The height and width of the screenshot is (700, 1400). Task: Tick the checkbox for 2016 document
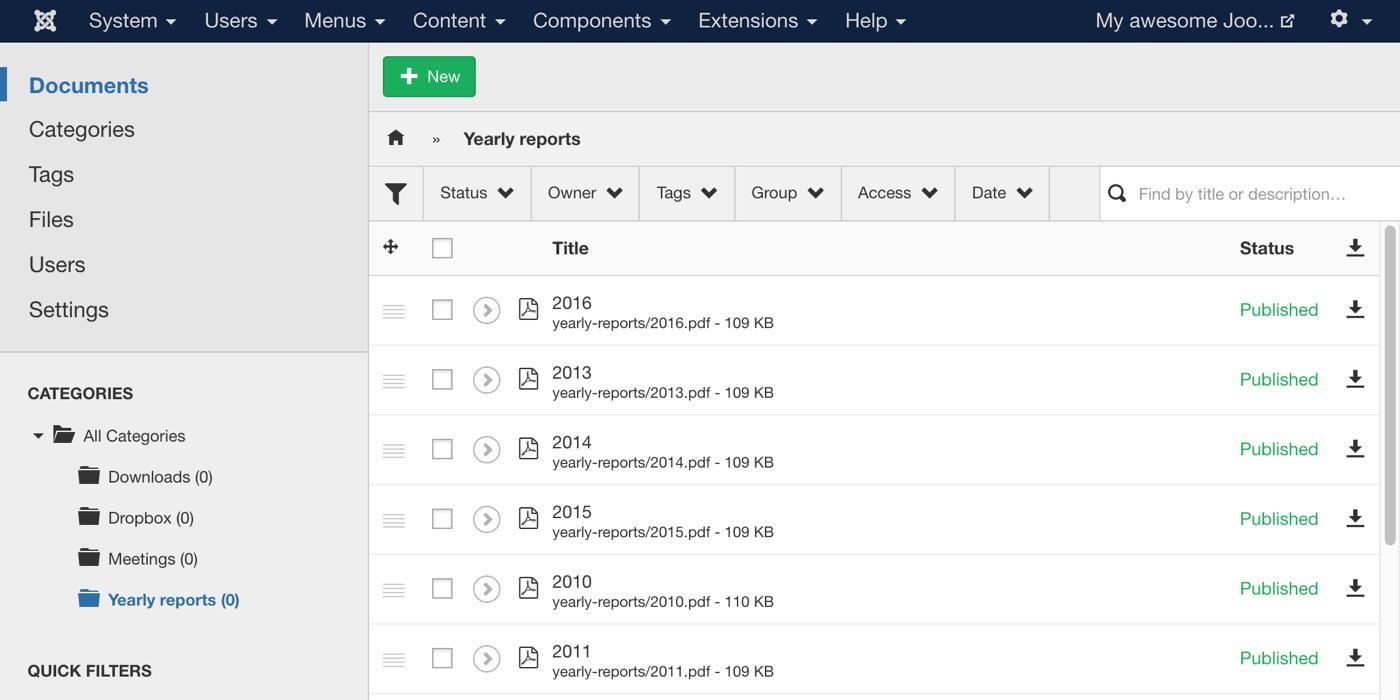pos(442,310)
